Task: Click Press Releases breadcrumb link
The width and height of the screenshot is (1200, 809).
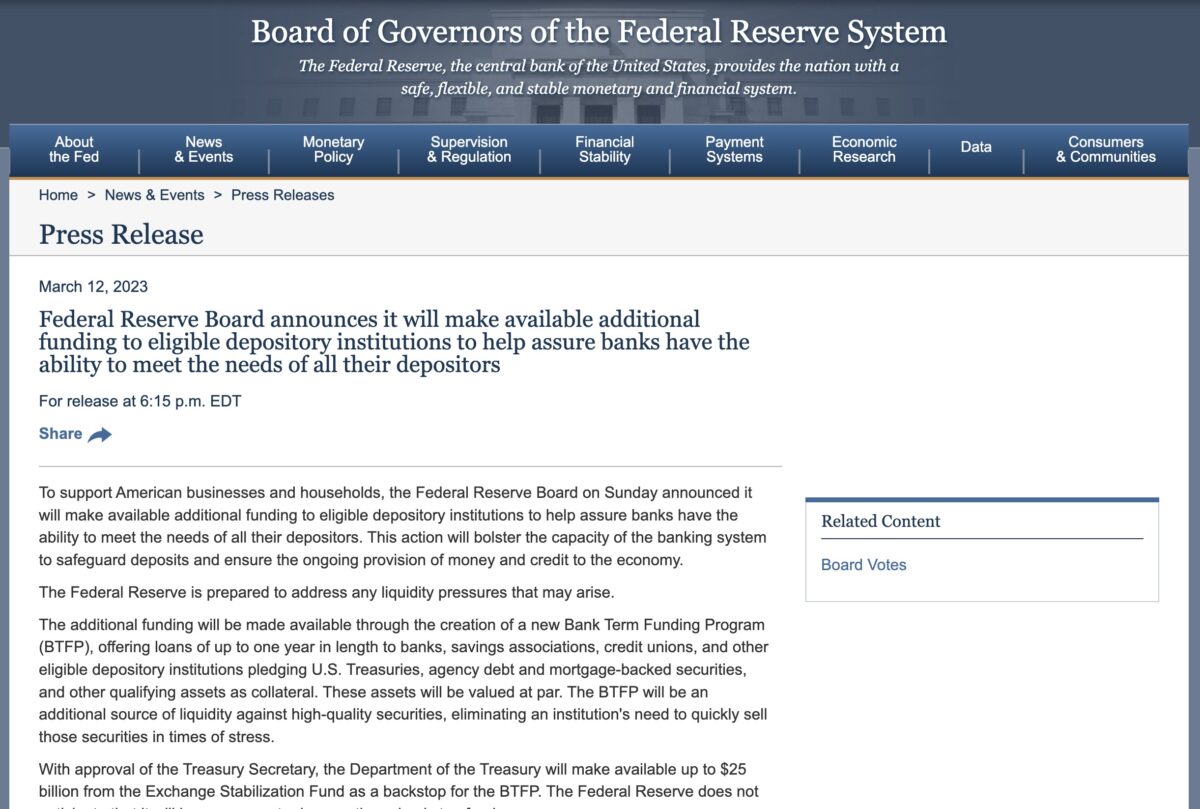Action: (283, 195)
